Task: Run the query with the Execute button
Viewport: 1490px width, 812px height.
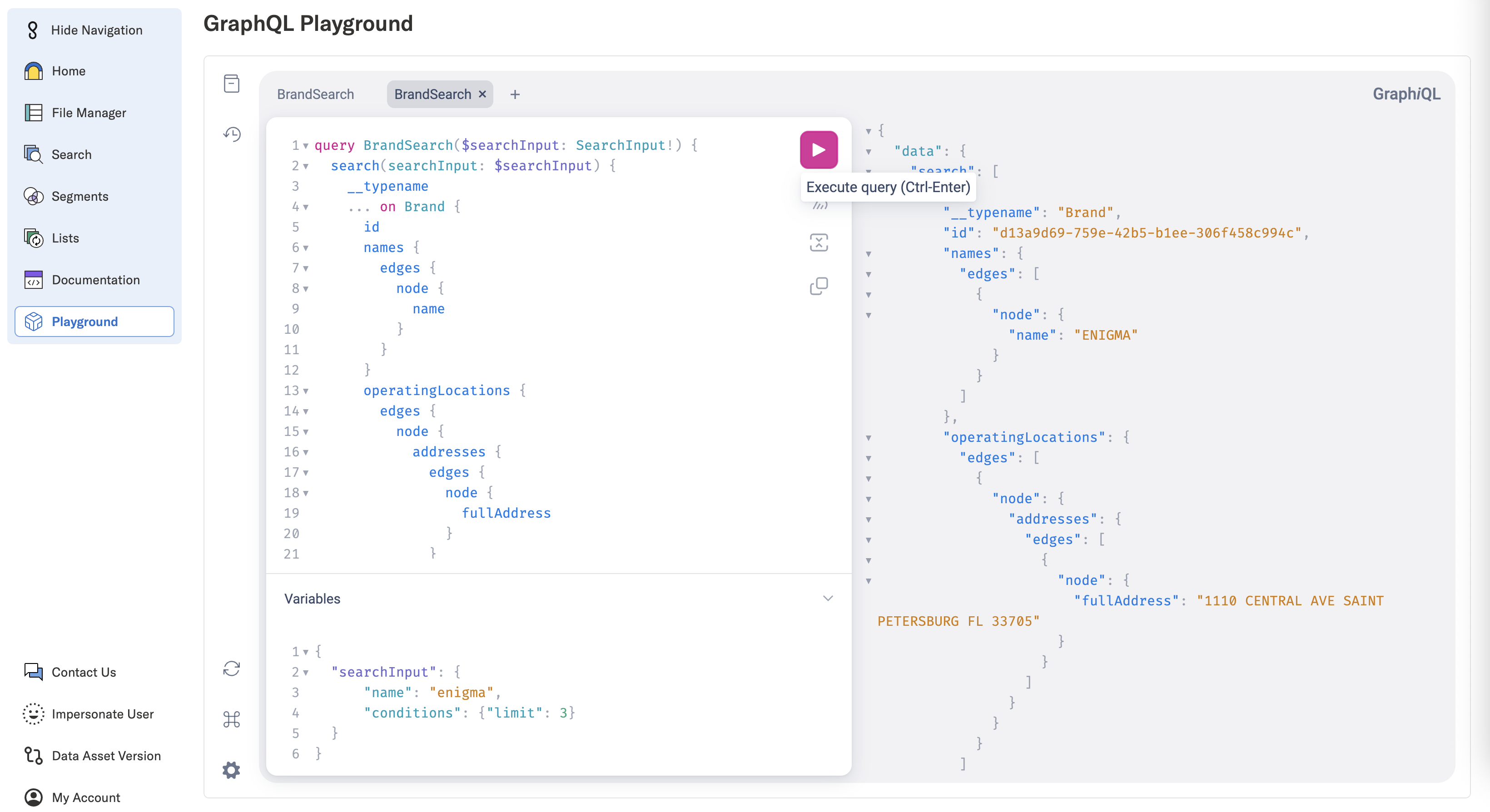Action: pos(818,150)
